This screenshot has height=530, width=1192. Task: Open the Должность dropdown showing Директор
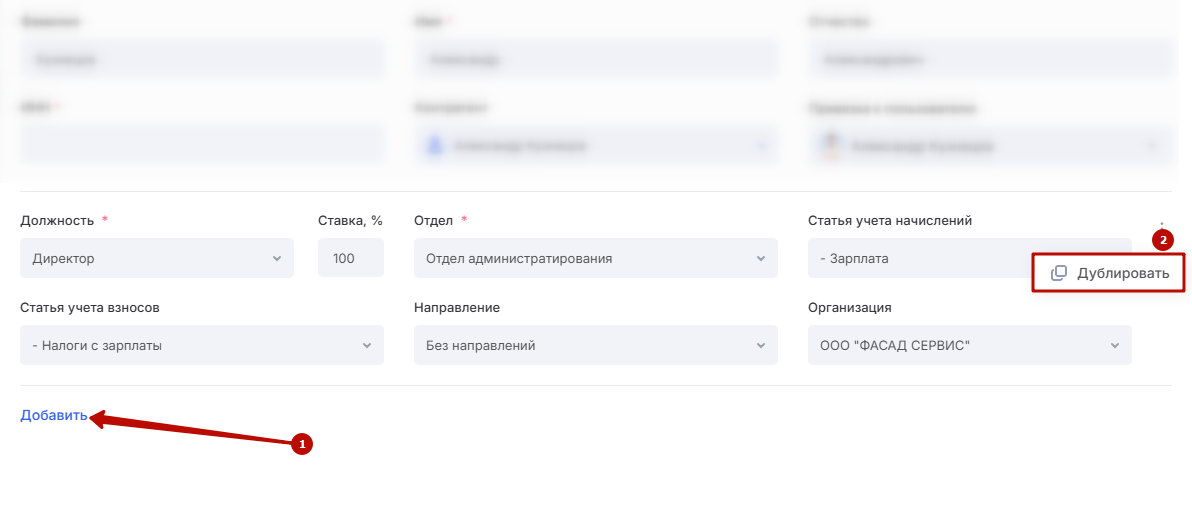[x=157, y=258]
